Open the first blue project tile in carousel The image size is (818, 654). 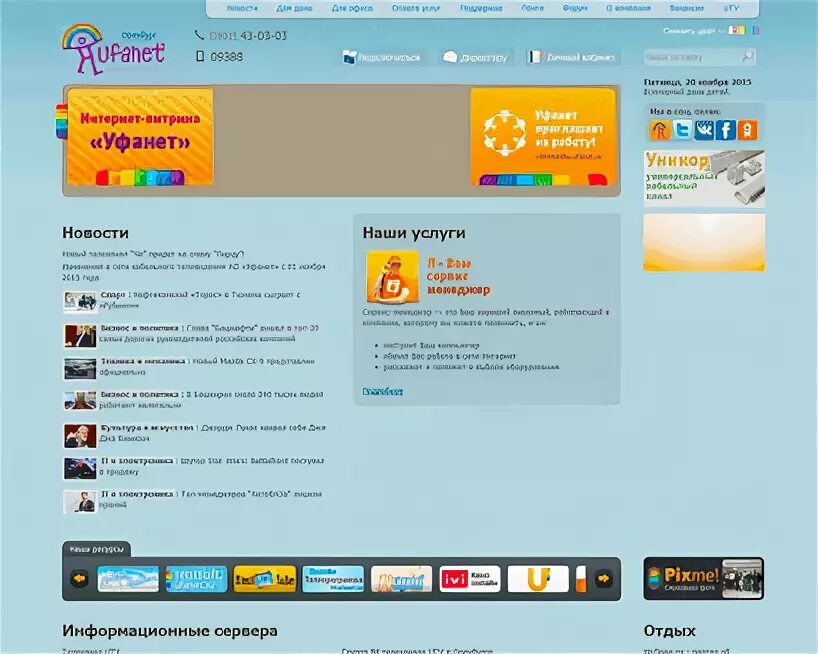pos(128,579)
